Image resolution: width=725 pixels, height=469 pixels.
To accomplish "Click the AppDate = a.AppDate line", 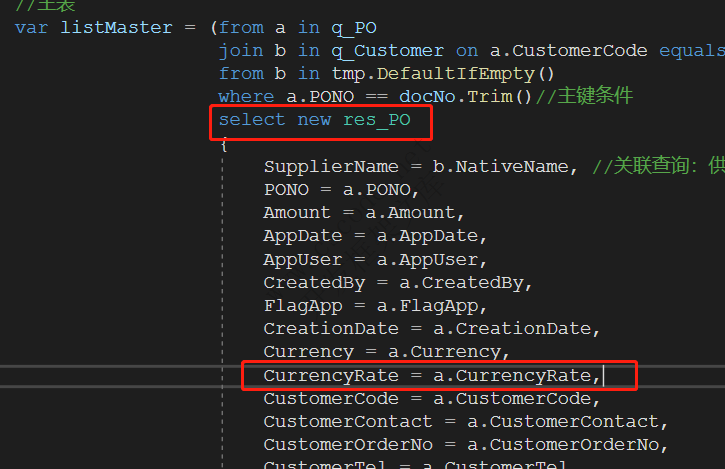I will click(x=375, y=236).
